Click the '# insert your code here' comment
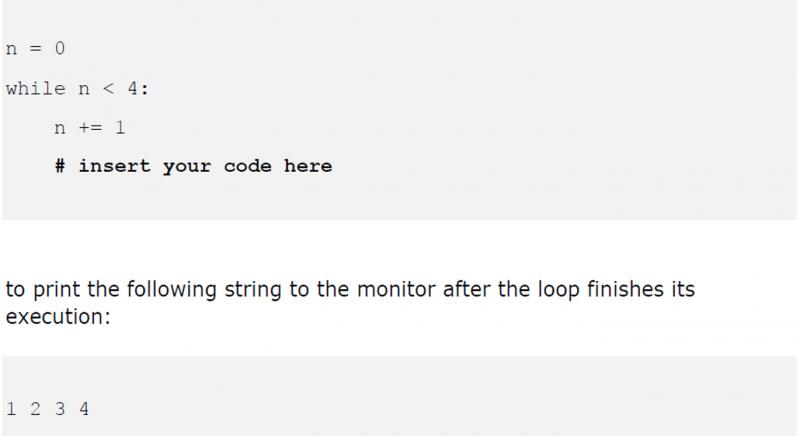The height and width of the screenshot is (436, 800). click(193, 166)
